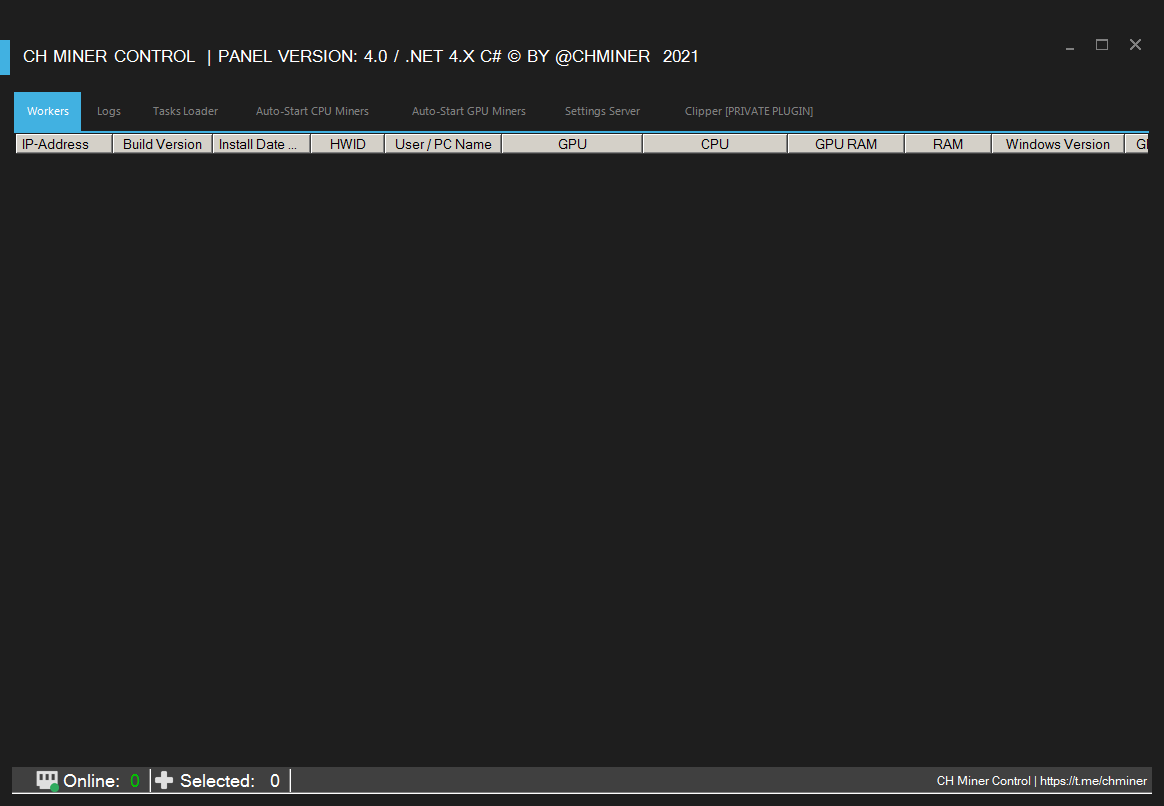Click the plus icon beside Selected
Viewport: 1164px width, 806px height.
point(164,780)
